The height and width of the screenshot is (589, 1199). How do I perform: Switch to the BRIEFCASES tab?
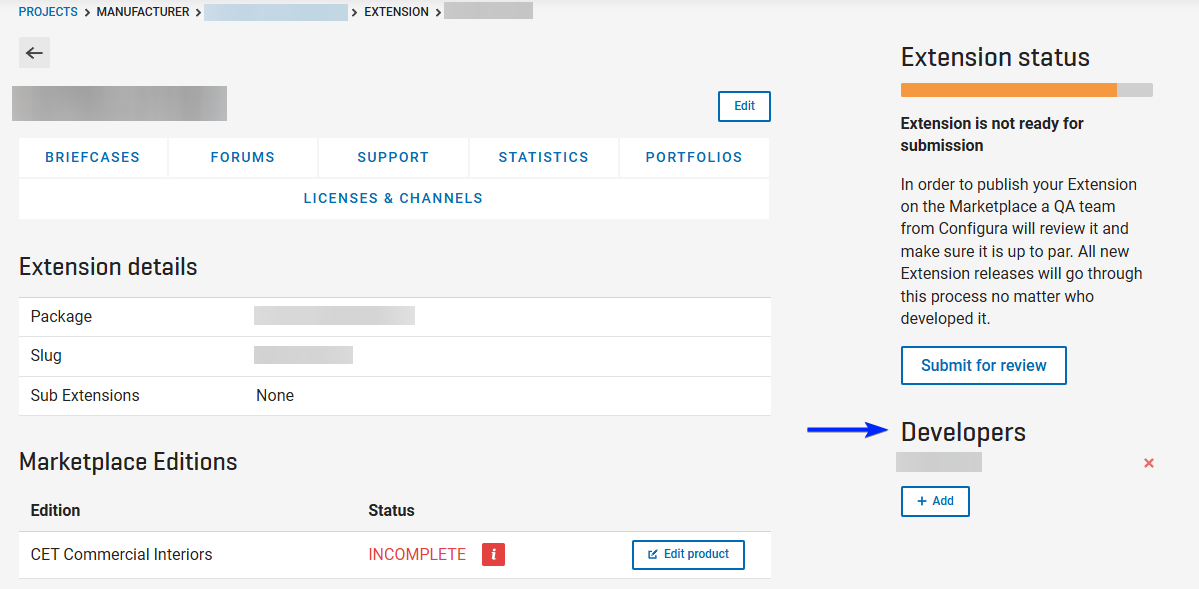92,157
